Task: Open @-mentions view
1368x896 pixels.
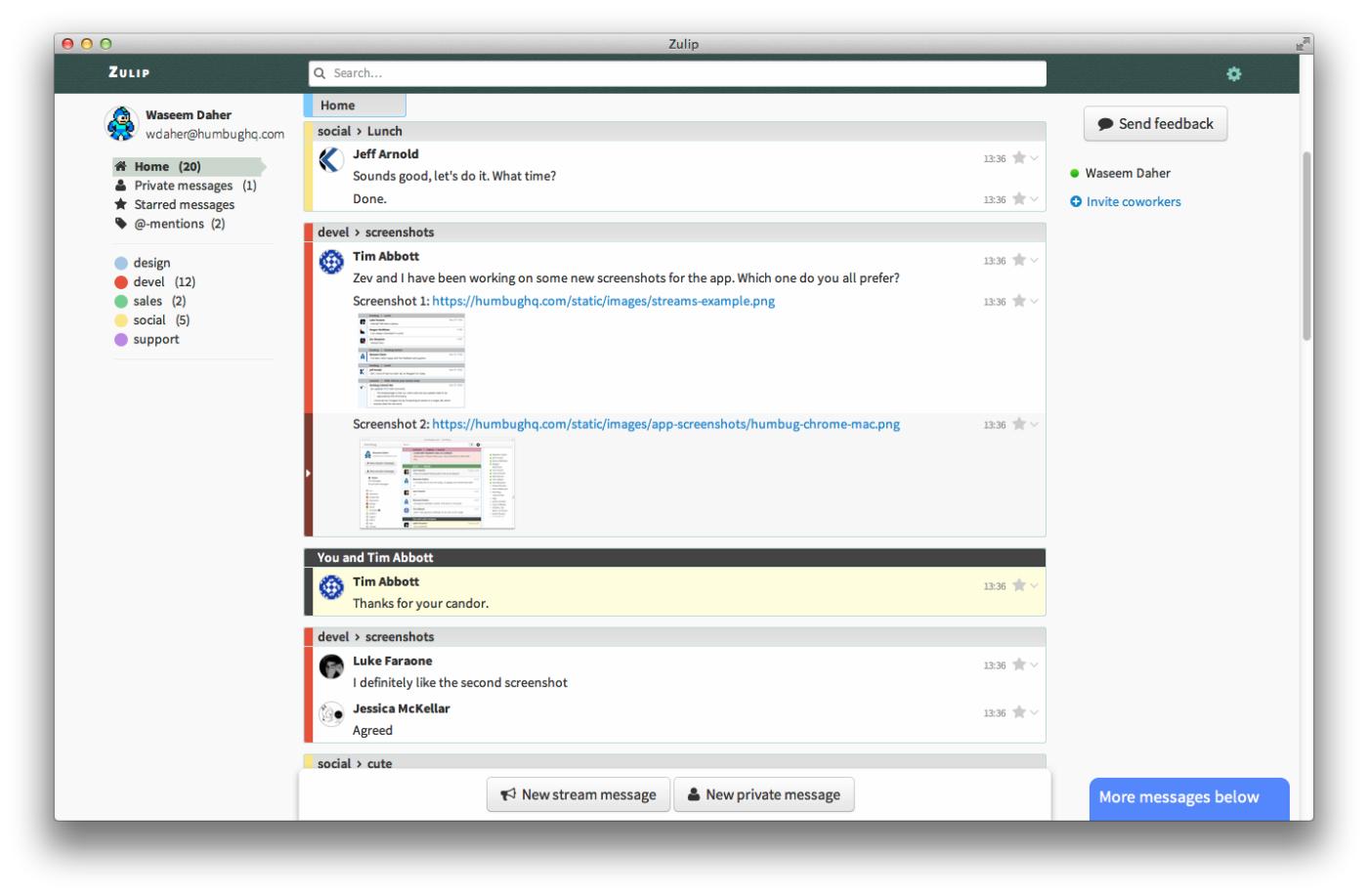Action: [x=171, y=224]
